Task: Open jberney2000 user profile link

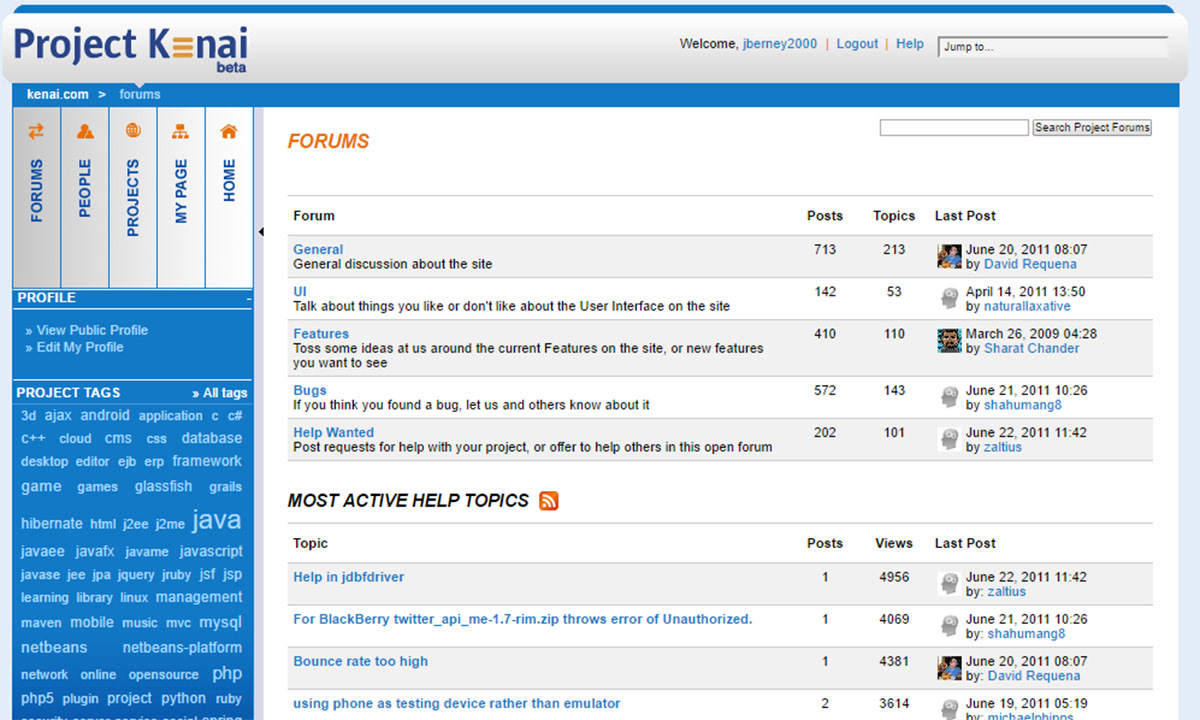Action: point(780,44)
